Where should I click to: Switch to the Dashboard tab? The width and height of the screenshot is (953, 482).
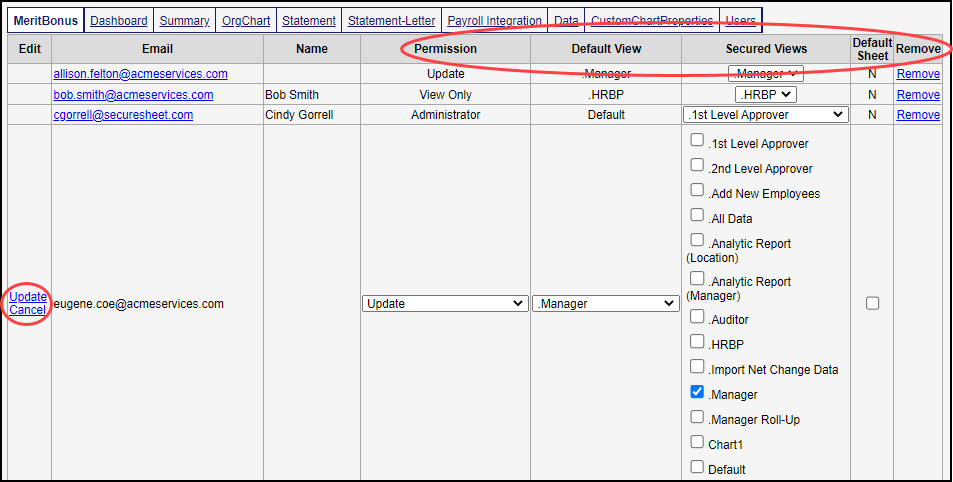tap(119, 20)
